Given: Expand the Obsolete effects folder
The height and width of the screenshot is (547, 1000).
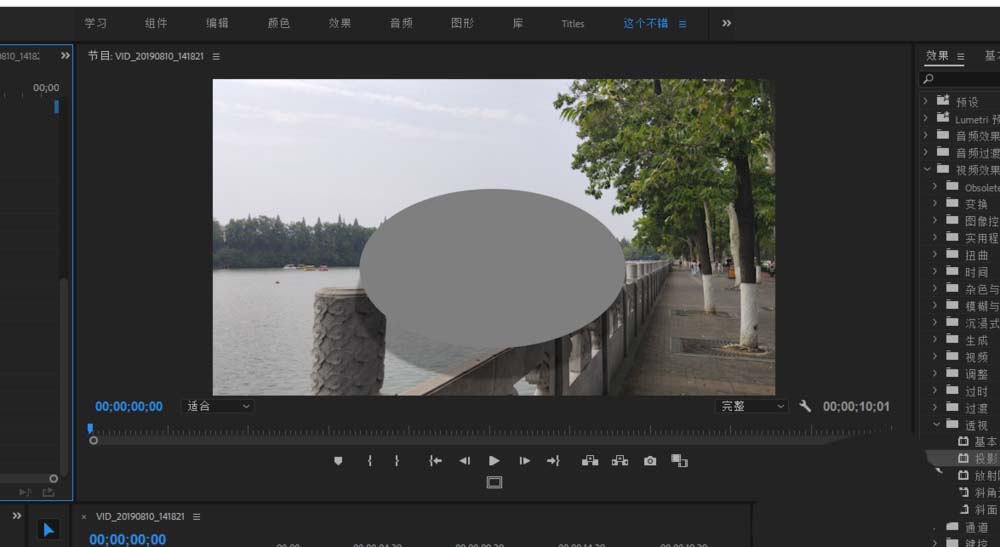Looking at the screenshot, I should [x=935, y=186].
